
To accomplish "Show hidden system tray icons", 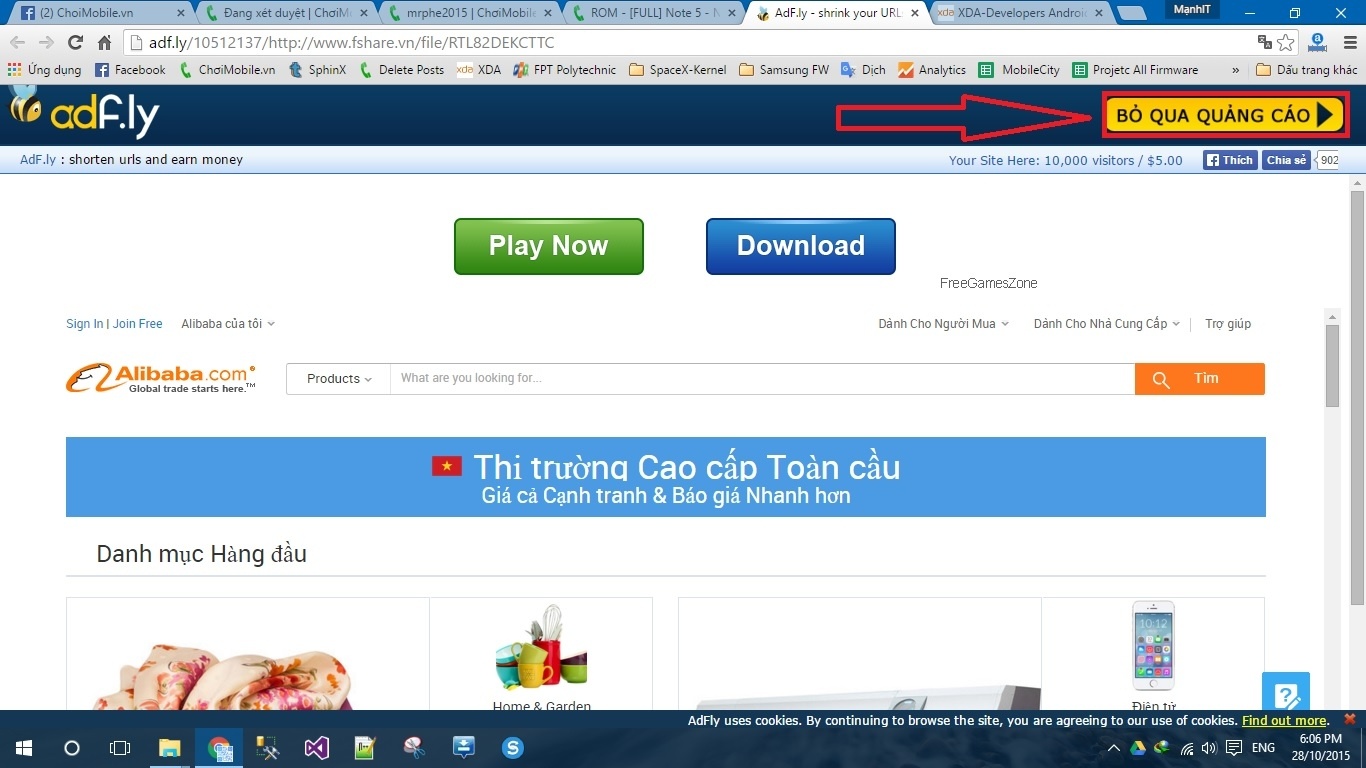I will click(1113, 748).
